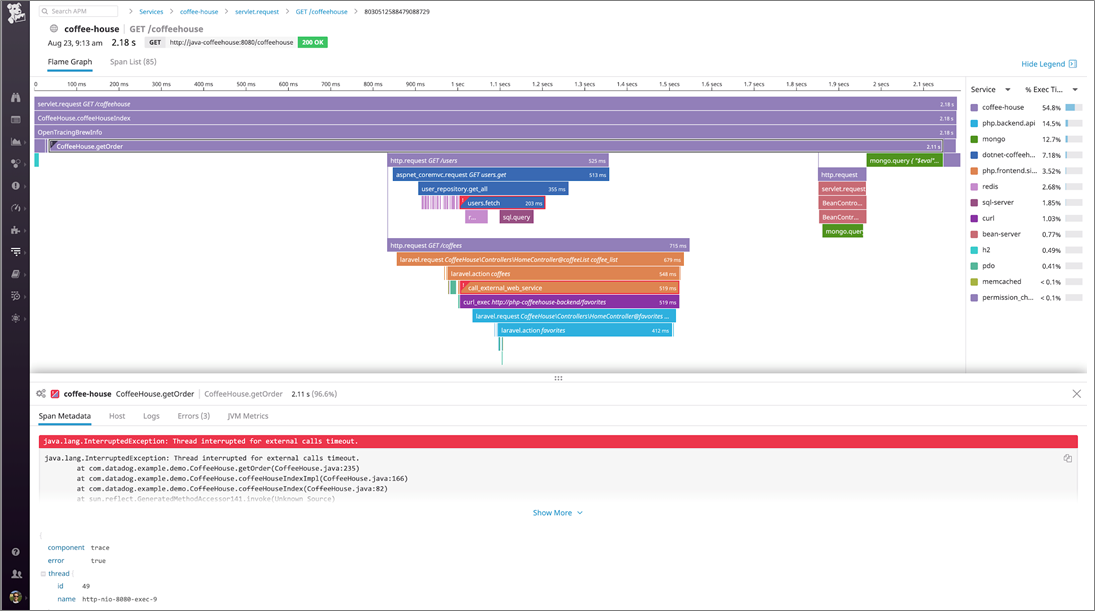Select the http.request GET /users span
Image resolution: width=1095 pixels, height=611 pixels.
tap(498, 161)
